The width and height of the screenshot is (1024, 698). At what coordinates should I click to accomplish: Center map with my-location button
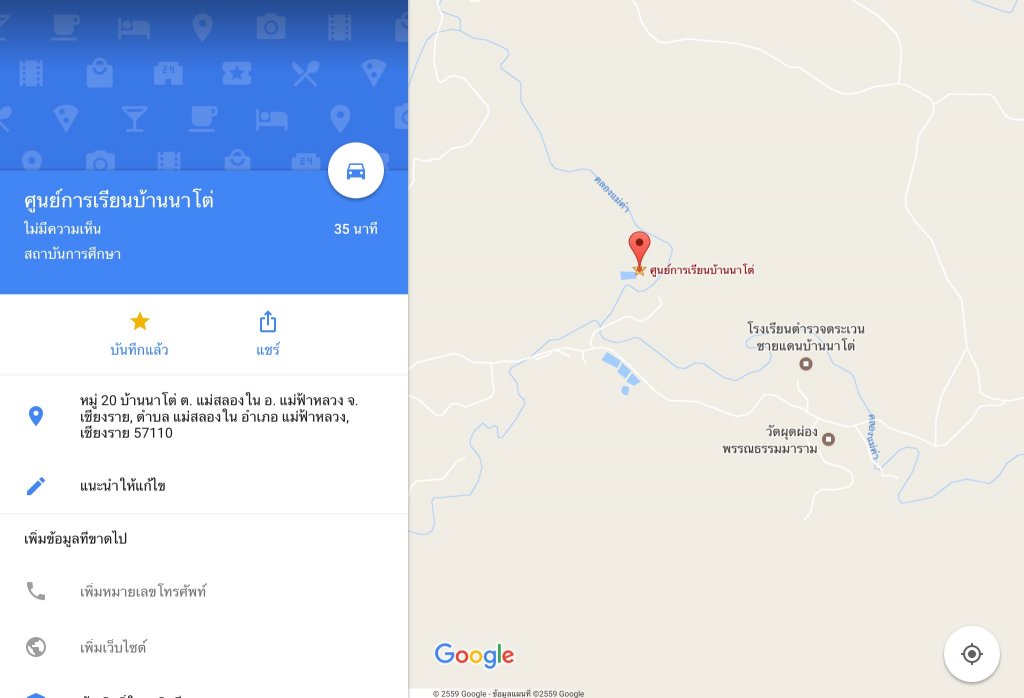(x=972, y=654)
